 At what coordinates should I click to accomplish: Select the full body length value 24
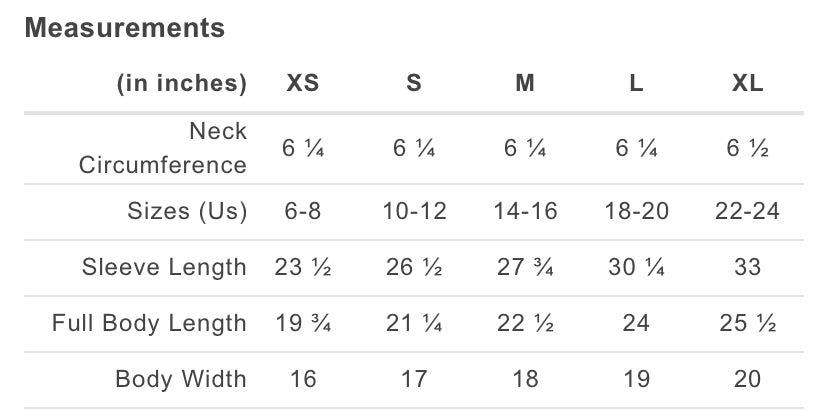click(636, 324)
